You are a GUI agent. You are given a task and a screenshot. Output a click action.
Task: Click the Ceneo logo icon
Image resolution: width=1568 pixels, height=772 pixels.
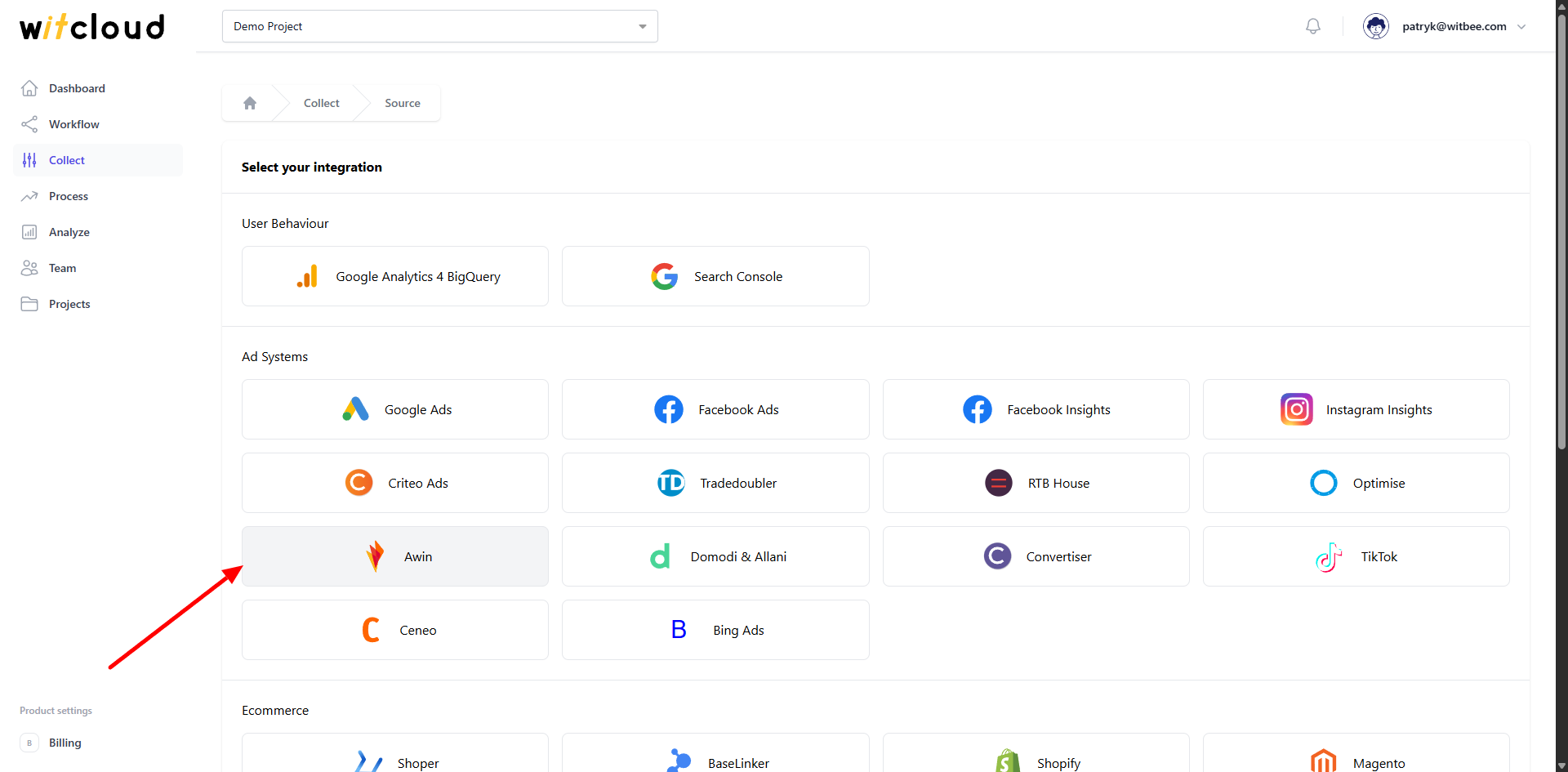tap(371, 630)
